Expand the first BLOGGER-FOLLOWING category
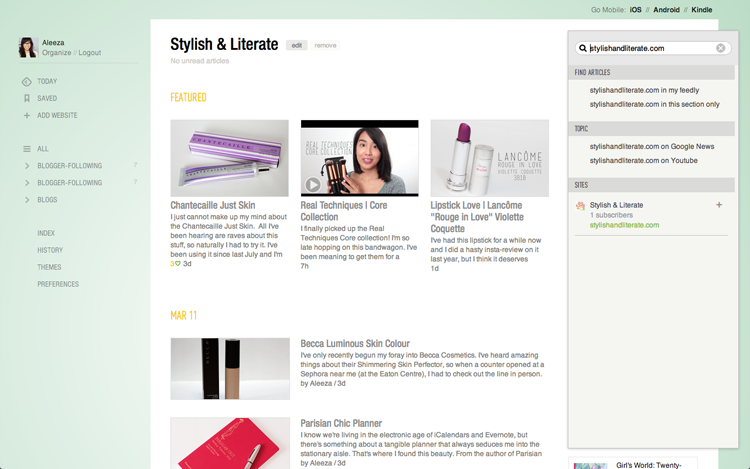 coord(27,166)
